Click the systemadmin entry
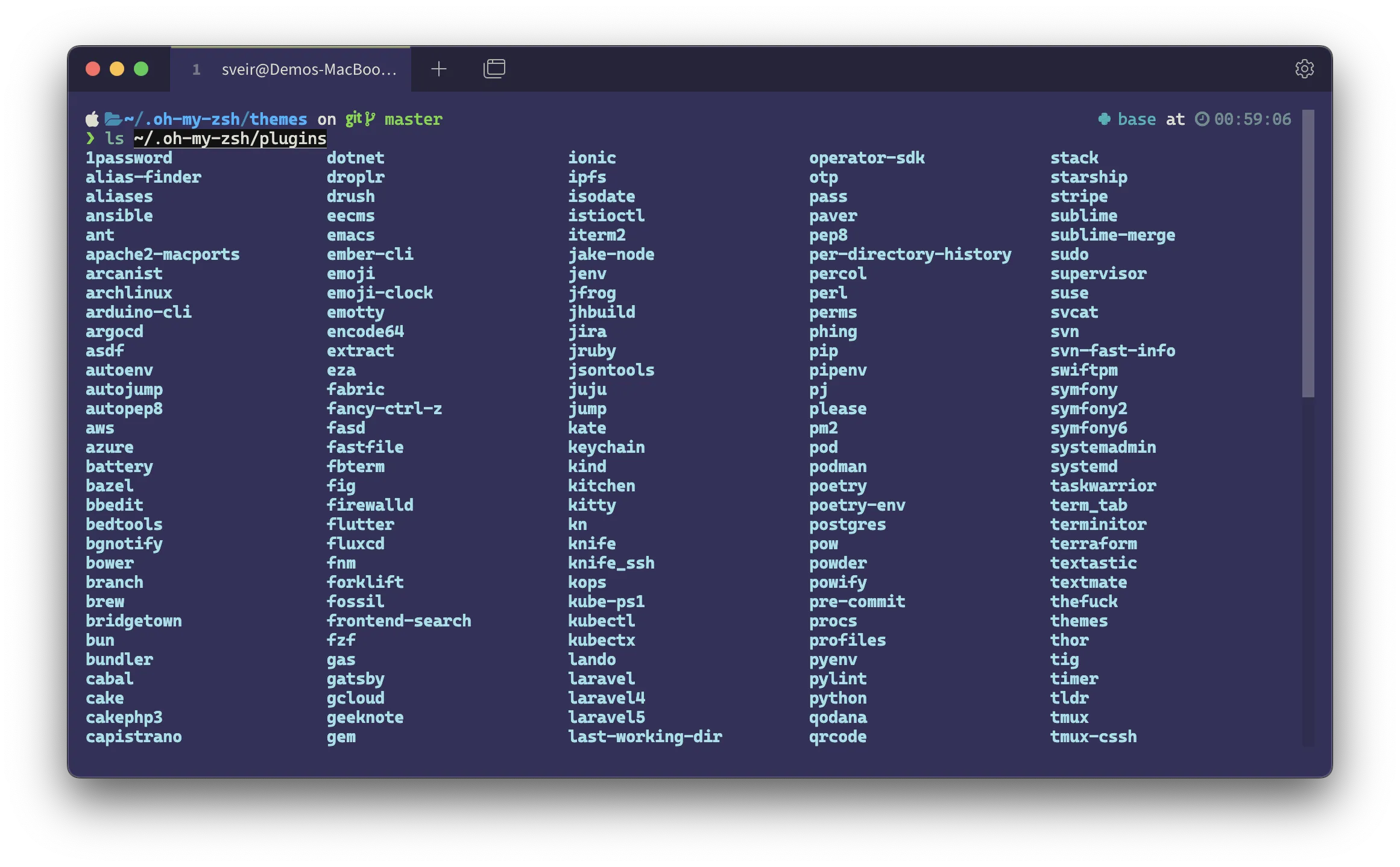 pos(1103,447)
